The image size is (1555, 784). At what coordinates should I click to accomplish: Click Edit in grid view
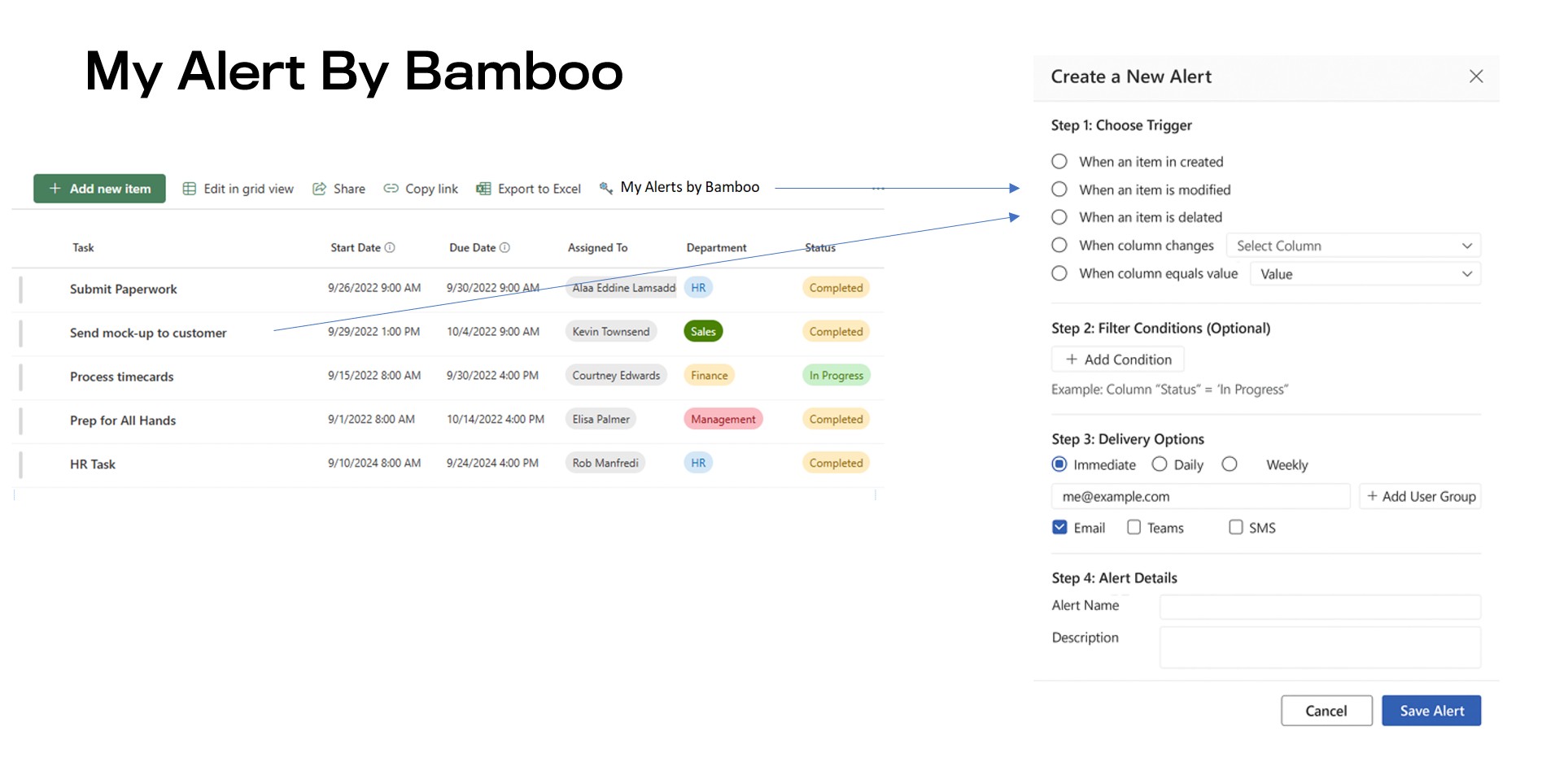point(238,189)
